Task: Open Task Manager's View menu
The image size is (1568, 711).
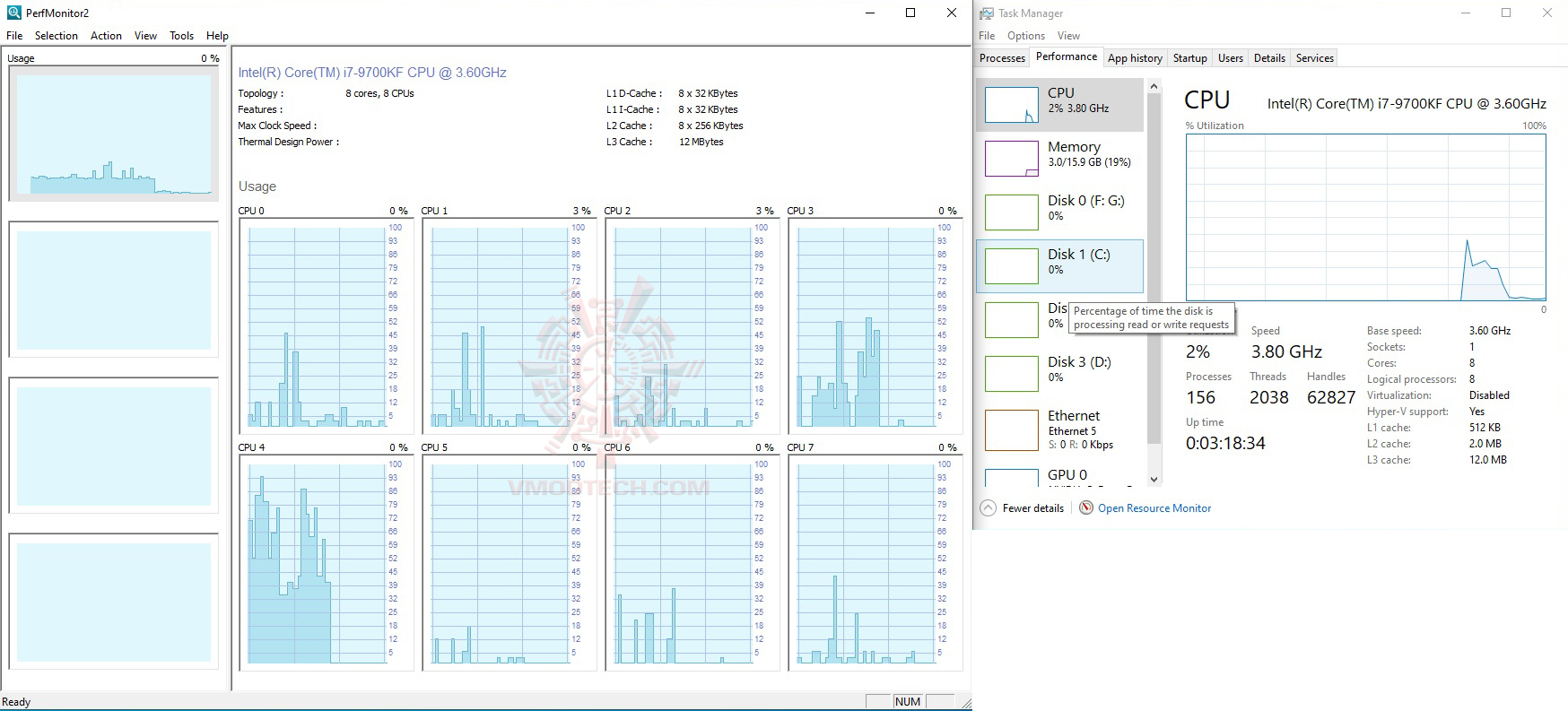Action: (x=1068, y=36)
